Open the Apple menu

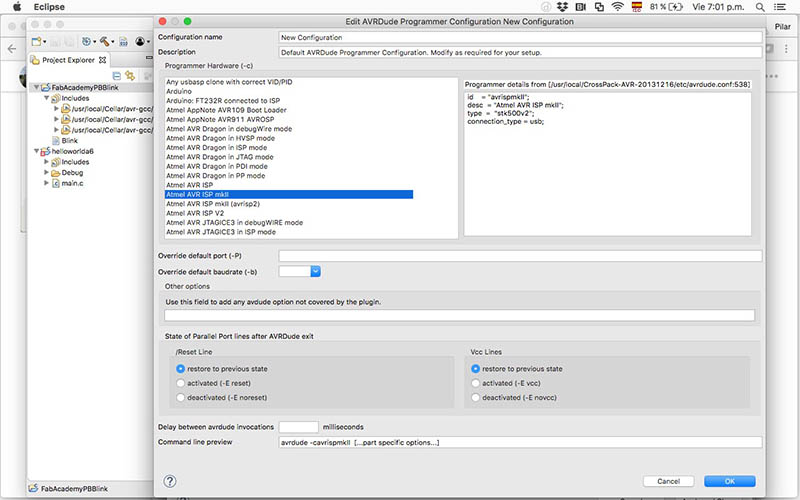click(17, 7)
